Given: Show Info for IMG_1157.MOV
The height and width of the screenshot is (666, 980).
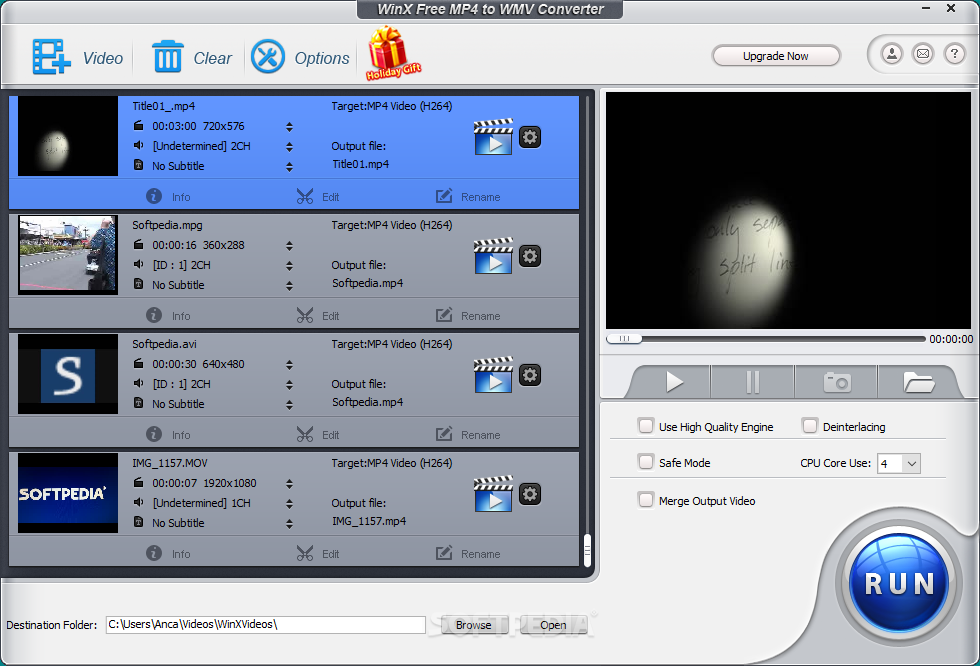Looking at the screenshot, I should 168,554.
